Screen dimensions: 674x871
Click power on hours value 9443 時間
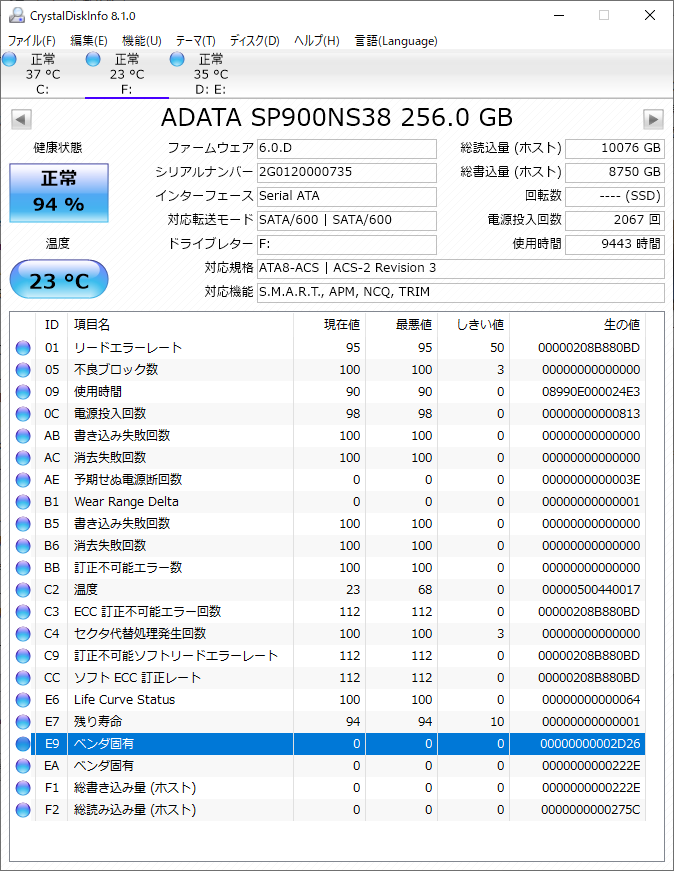(x=615, y=244)
